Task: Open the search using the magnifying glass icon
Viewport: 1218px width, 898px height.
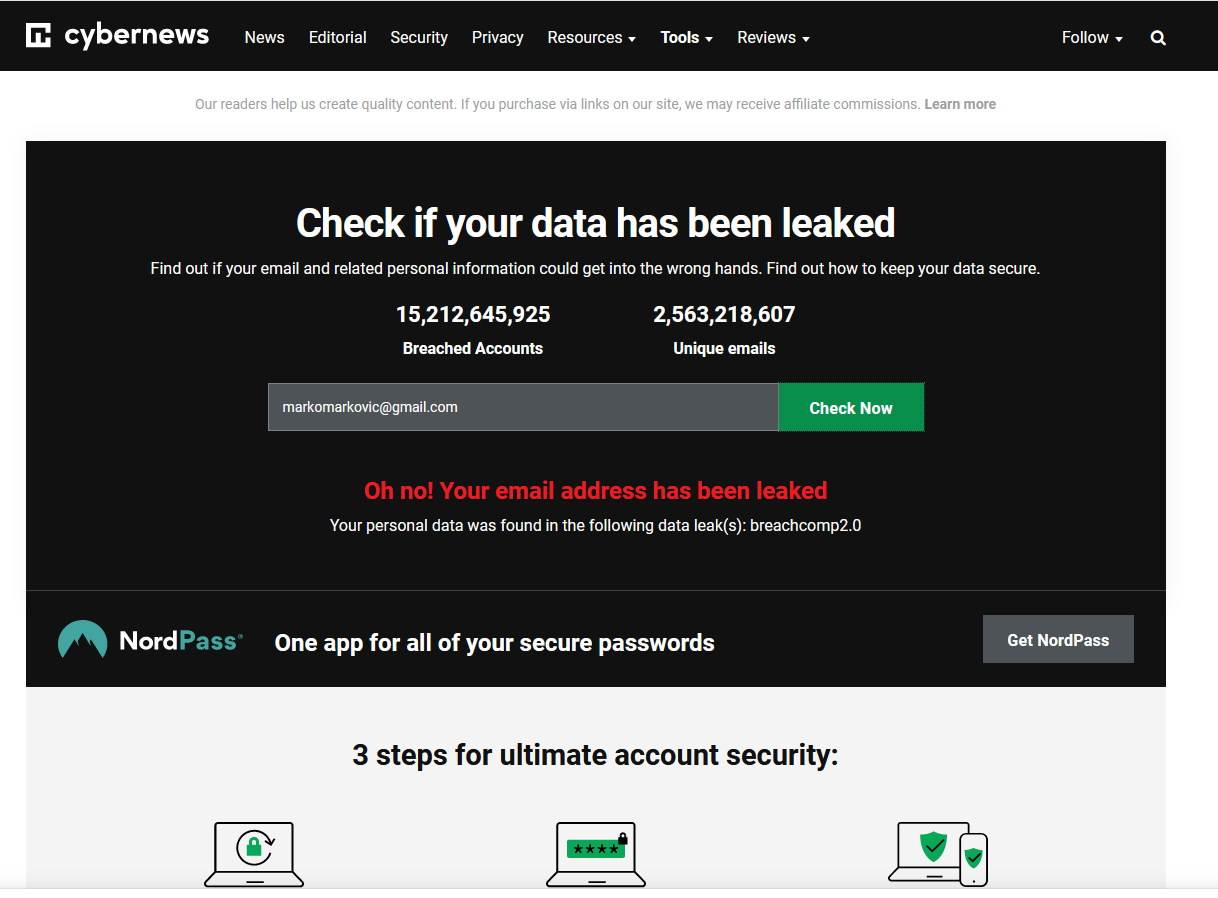Action: coord(1157,37)
